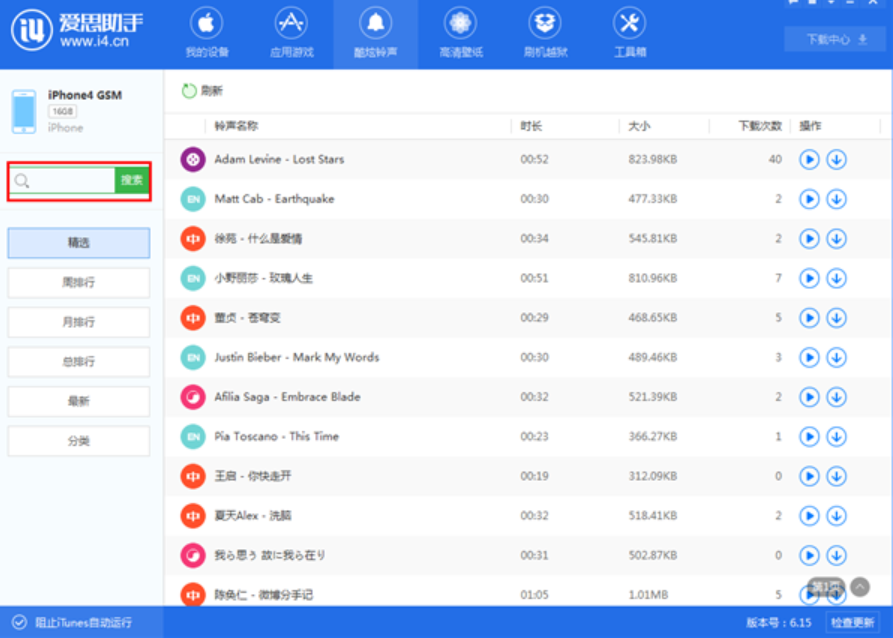Open the 下载中心 download center

point(836,40)
